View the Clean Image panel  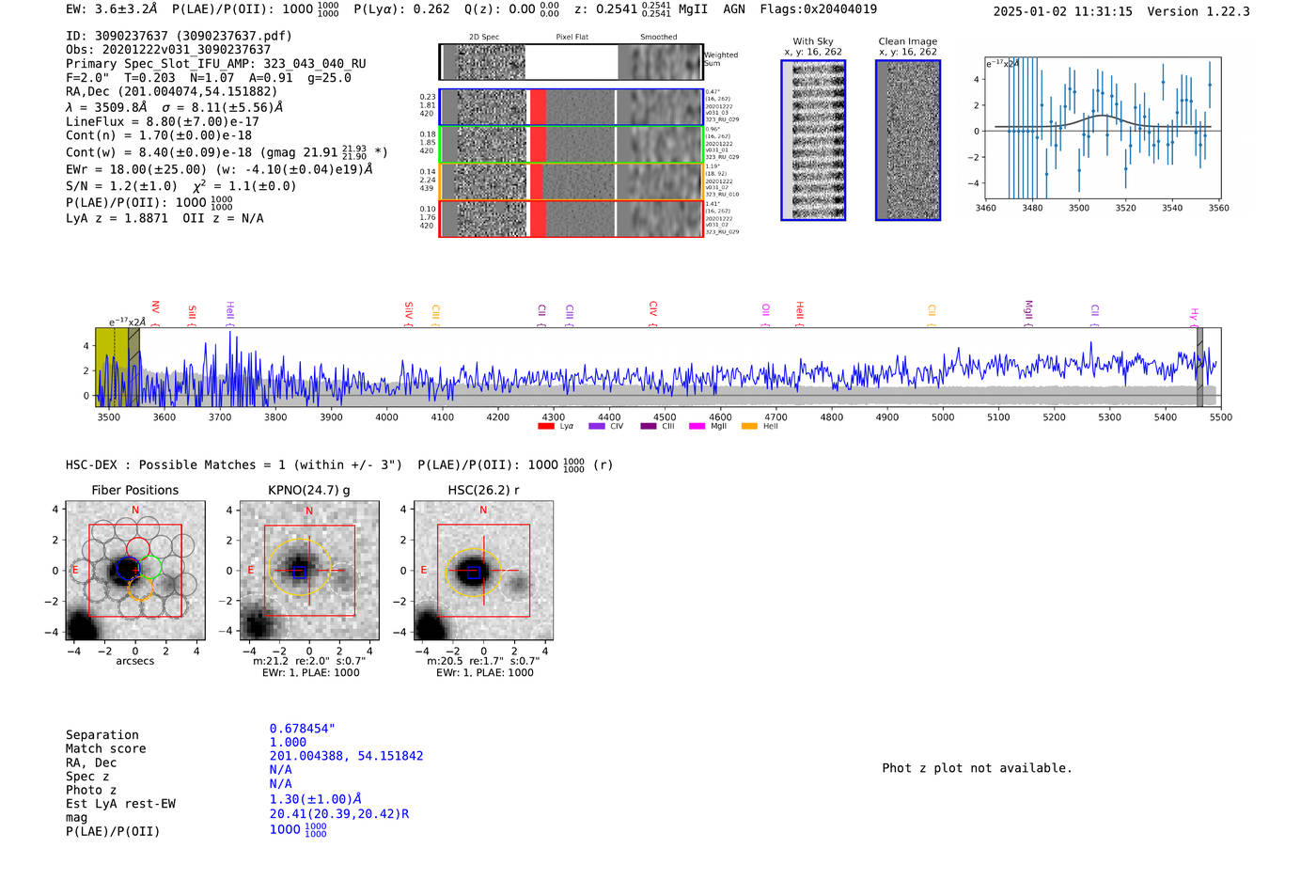pos(908,140)
